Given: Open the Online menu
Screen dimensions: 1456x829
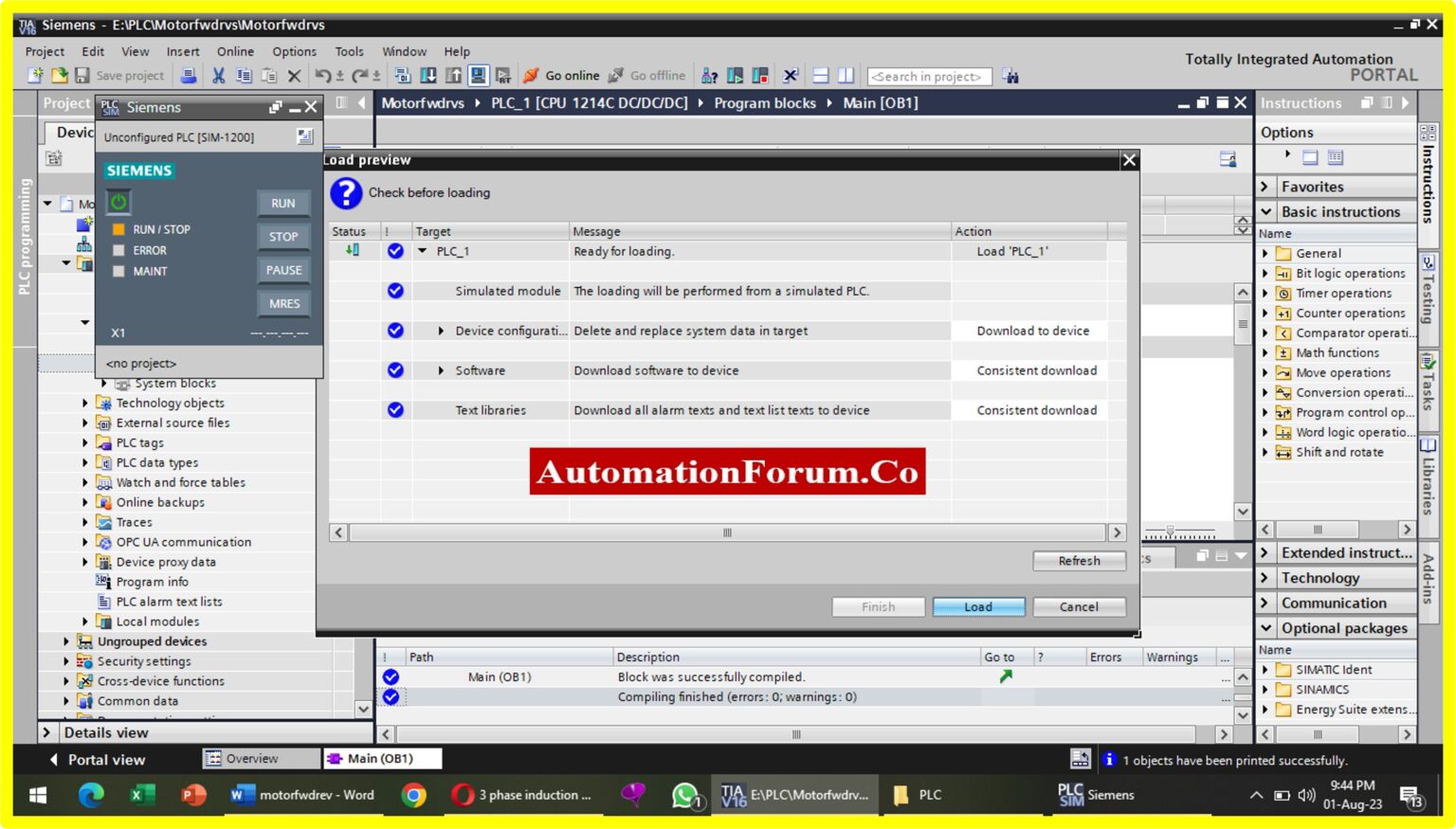Looking at the screenshot, I should (235, 51).
